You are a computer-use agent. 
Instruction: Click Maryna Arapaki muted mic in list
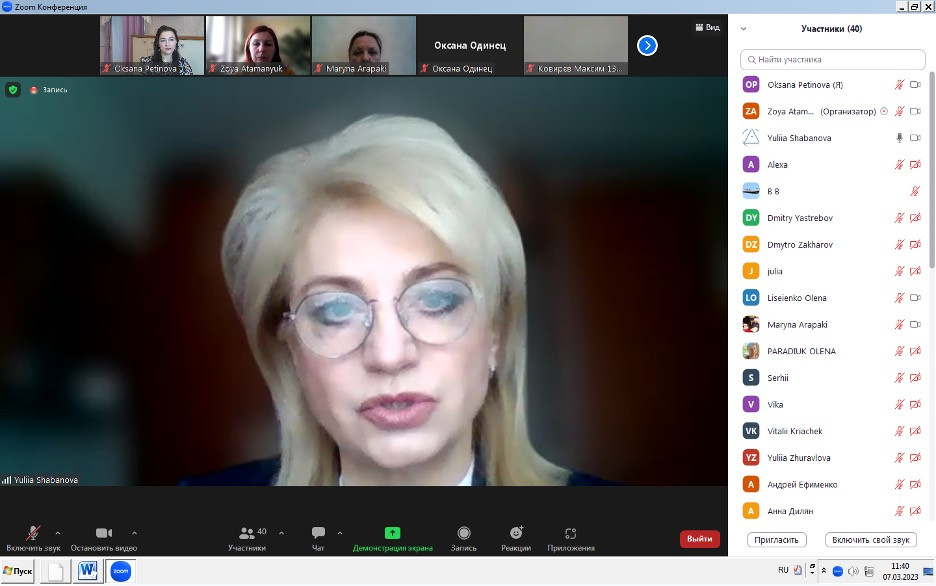pos(899,325)
